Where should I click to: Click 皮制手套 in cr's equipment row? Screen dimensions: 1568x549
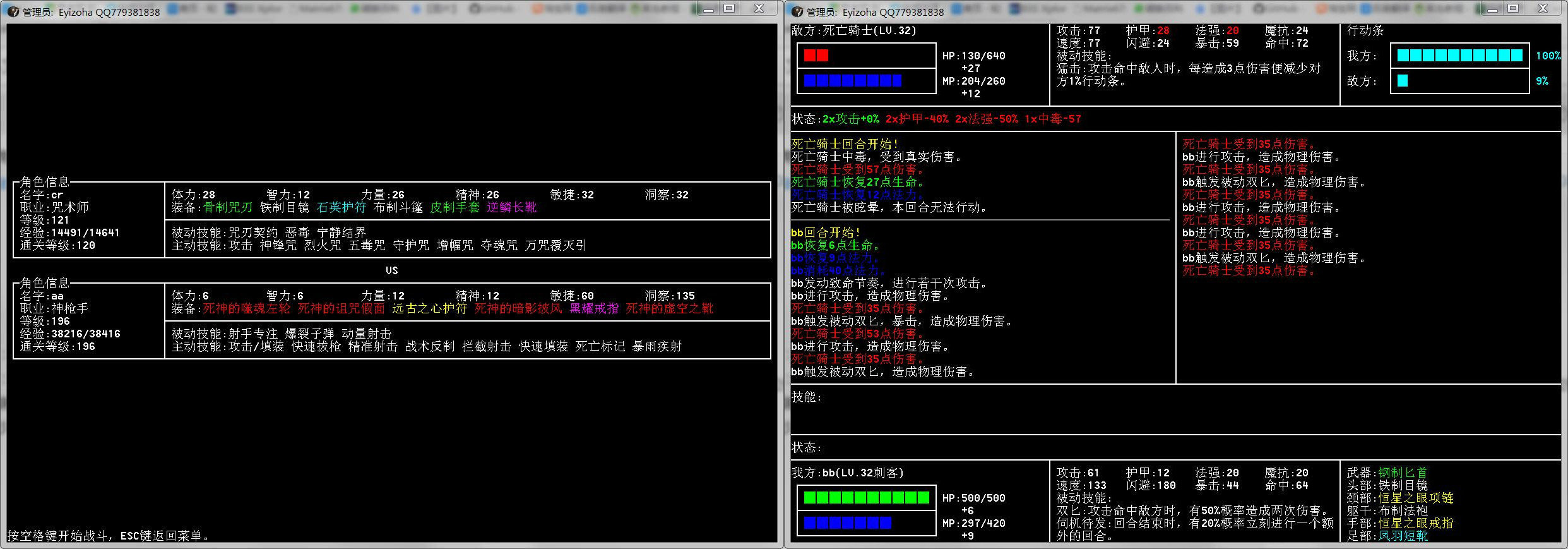tap(455, 207)
